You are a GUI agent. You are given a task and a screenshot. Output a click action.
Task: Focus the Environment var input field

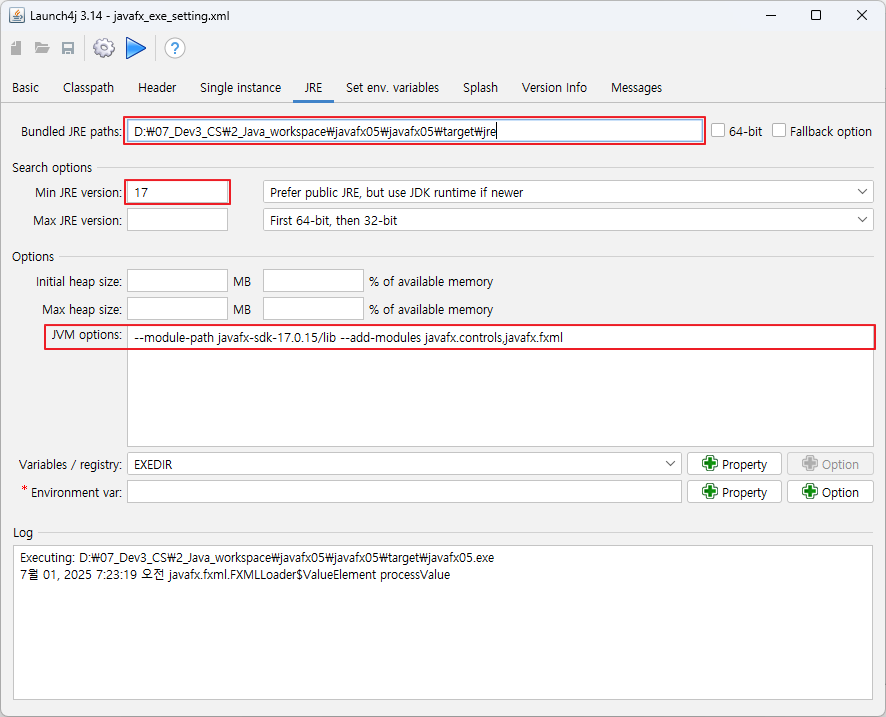pos(404,492)
